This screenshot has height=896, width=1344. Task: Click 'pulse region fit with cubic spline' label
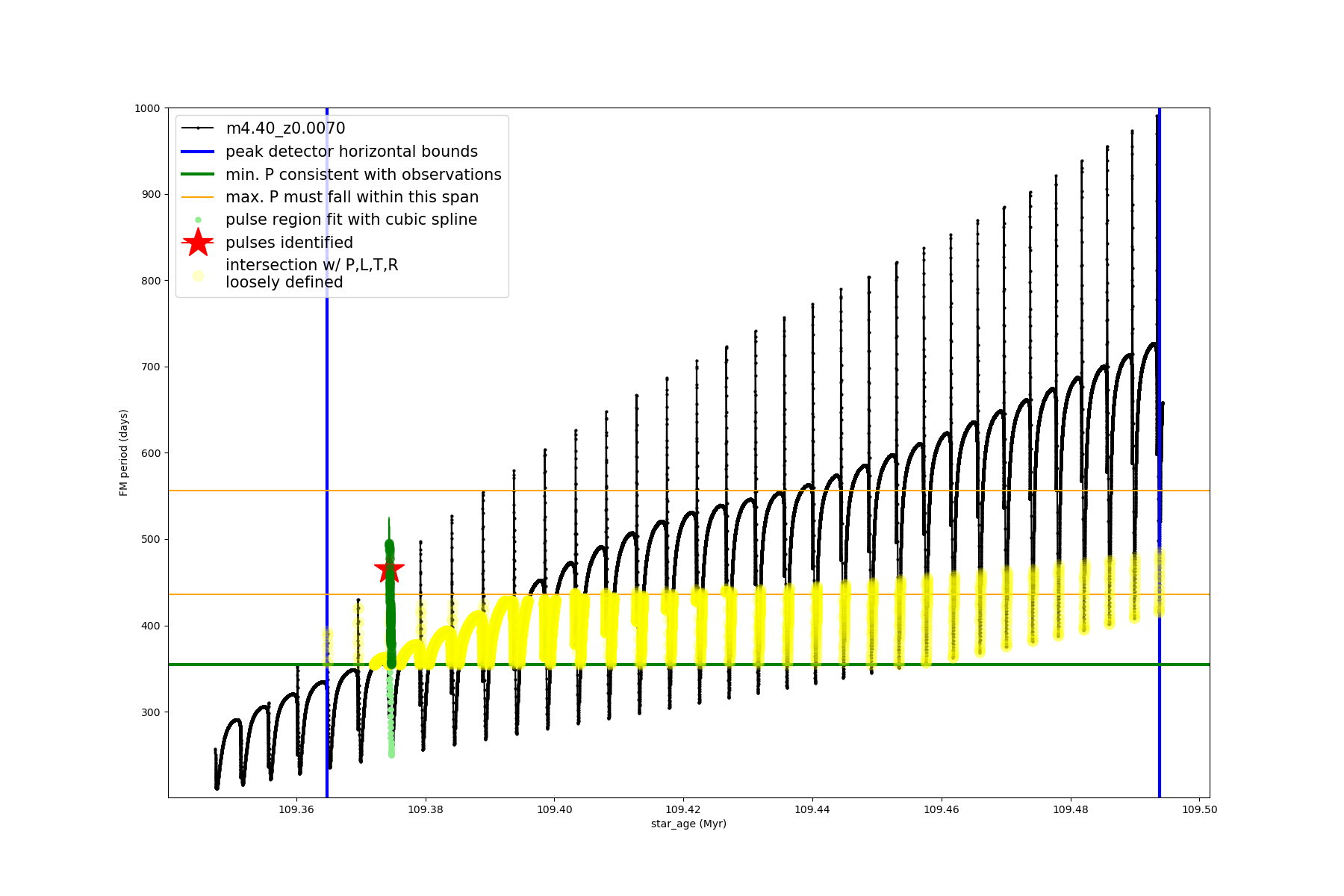[351, 220]
